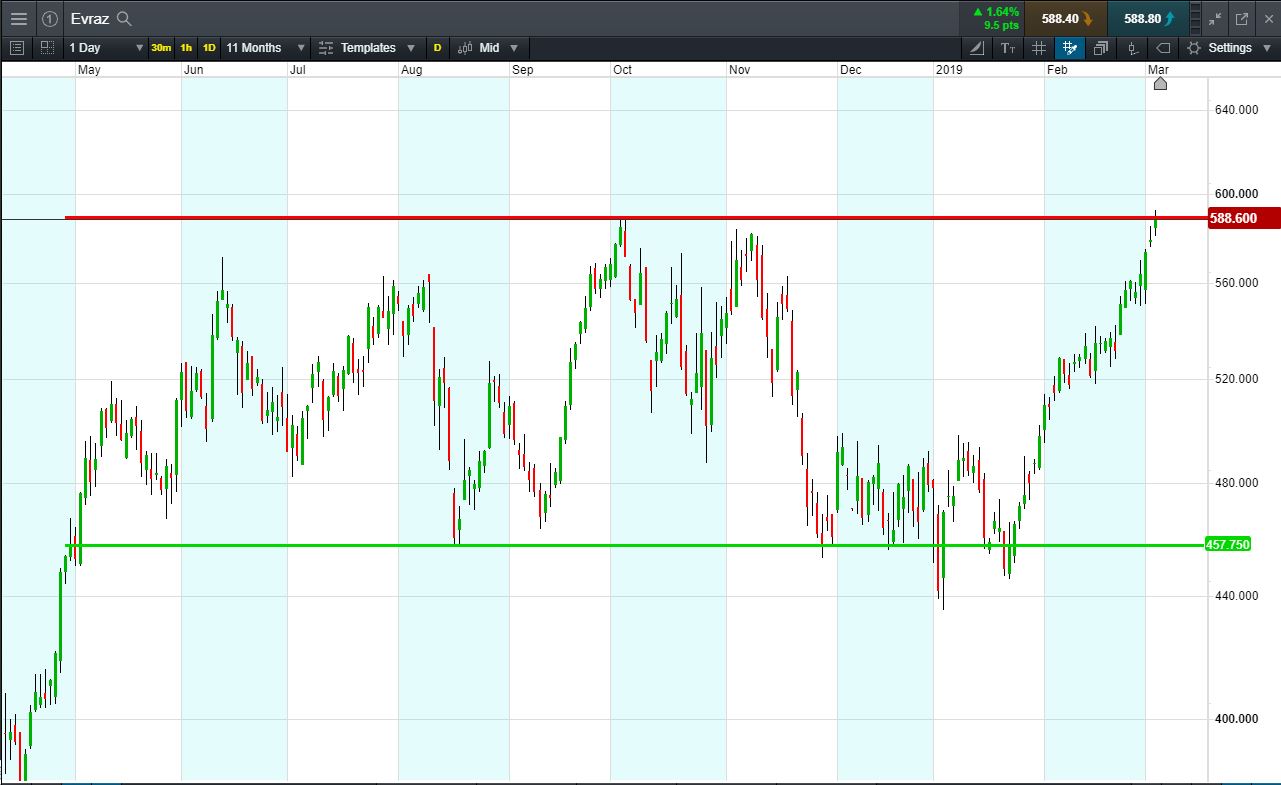1281x785 pixels.
Task: Open the 1 Day interval dropdown
Action: [107, 47]
